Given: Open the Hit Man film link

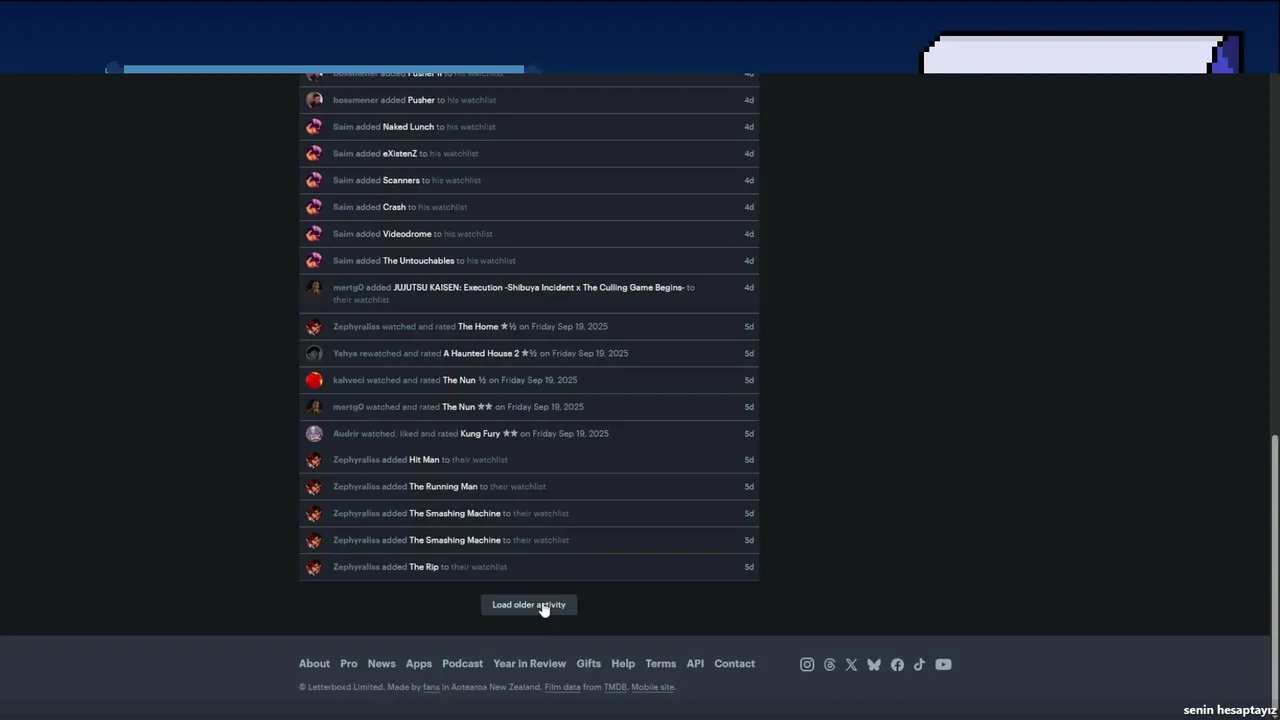Looking at the screenshot, I should pos(424,460).
